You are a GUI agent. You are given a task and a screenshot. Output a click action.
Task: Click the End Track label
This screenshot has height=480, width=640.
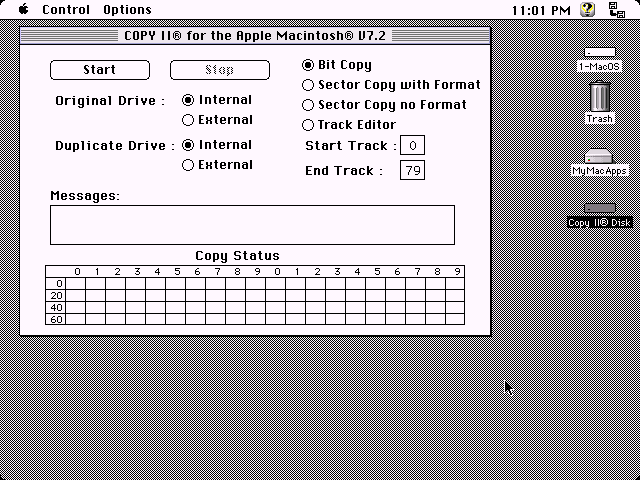[344, 170]
